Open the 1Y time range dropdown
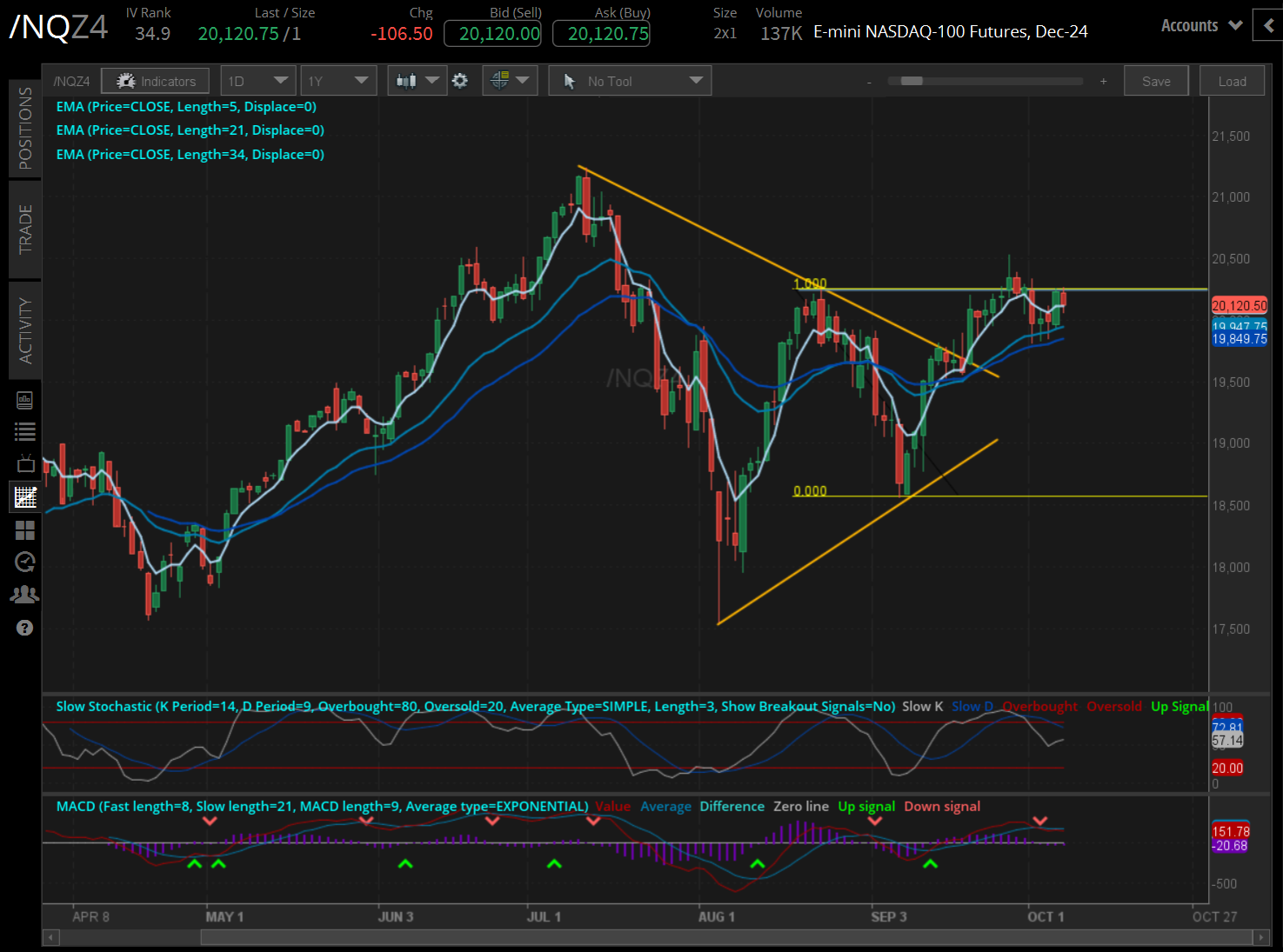1283x952 pixels. point(339,81)
